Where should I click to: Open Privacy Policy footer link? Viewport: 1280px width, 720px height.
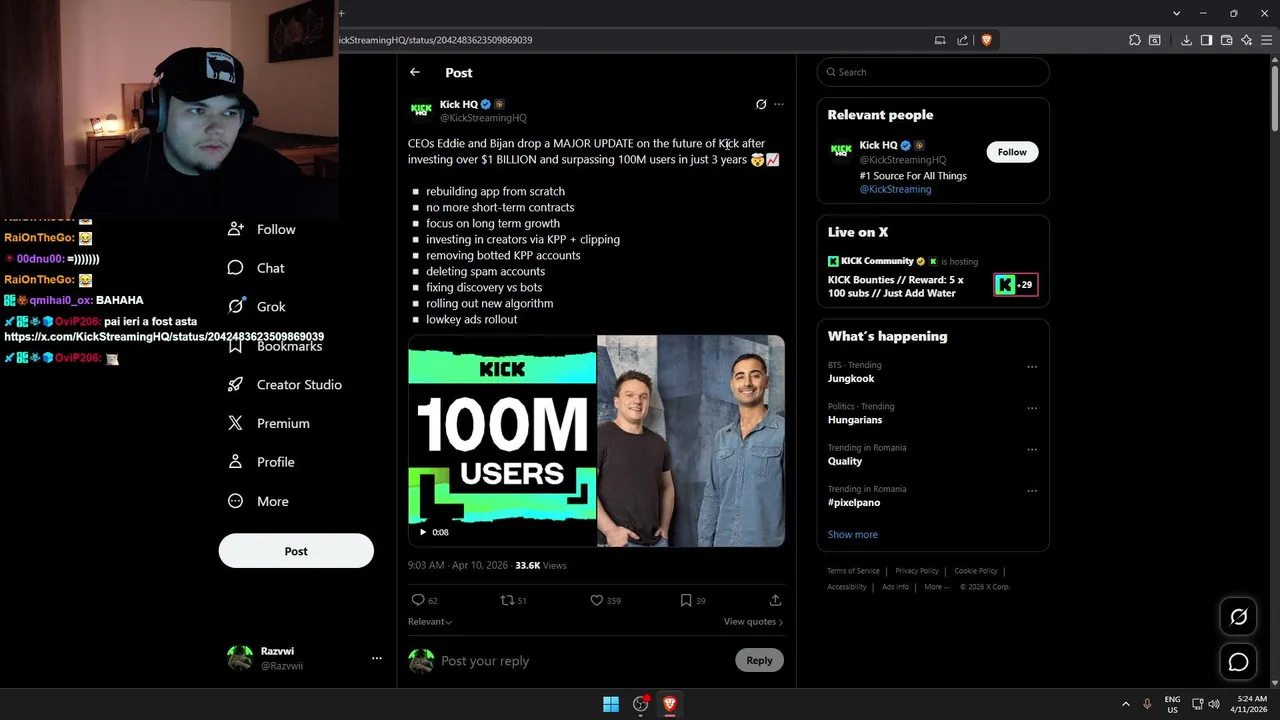(917, 571)
